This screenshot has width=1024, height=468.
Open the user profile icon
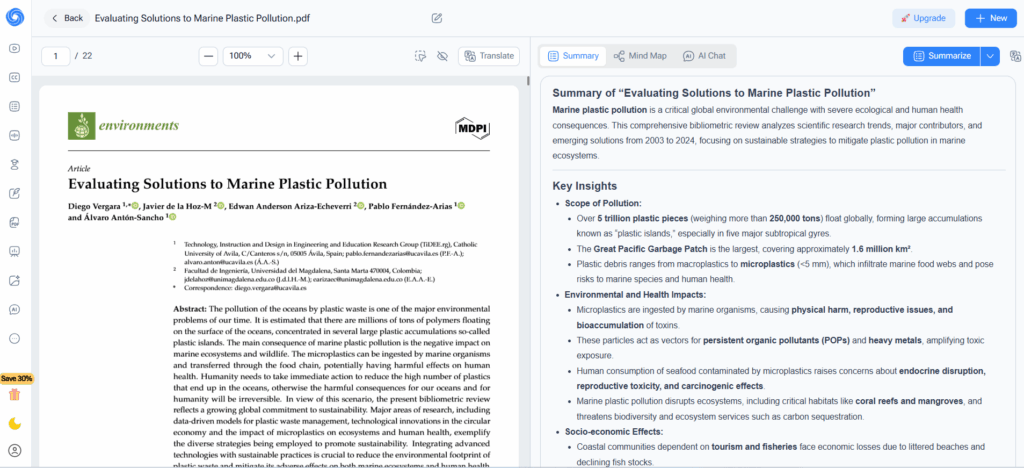point(14,450)
